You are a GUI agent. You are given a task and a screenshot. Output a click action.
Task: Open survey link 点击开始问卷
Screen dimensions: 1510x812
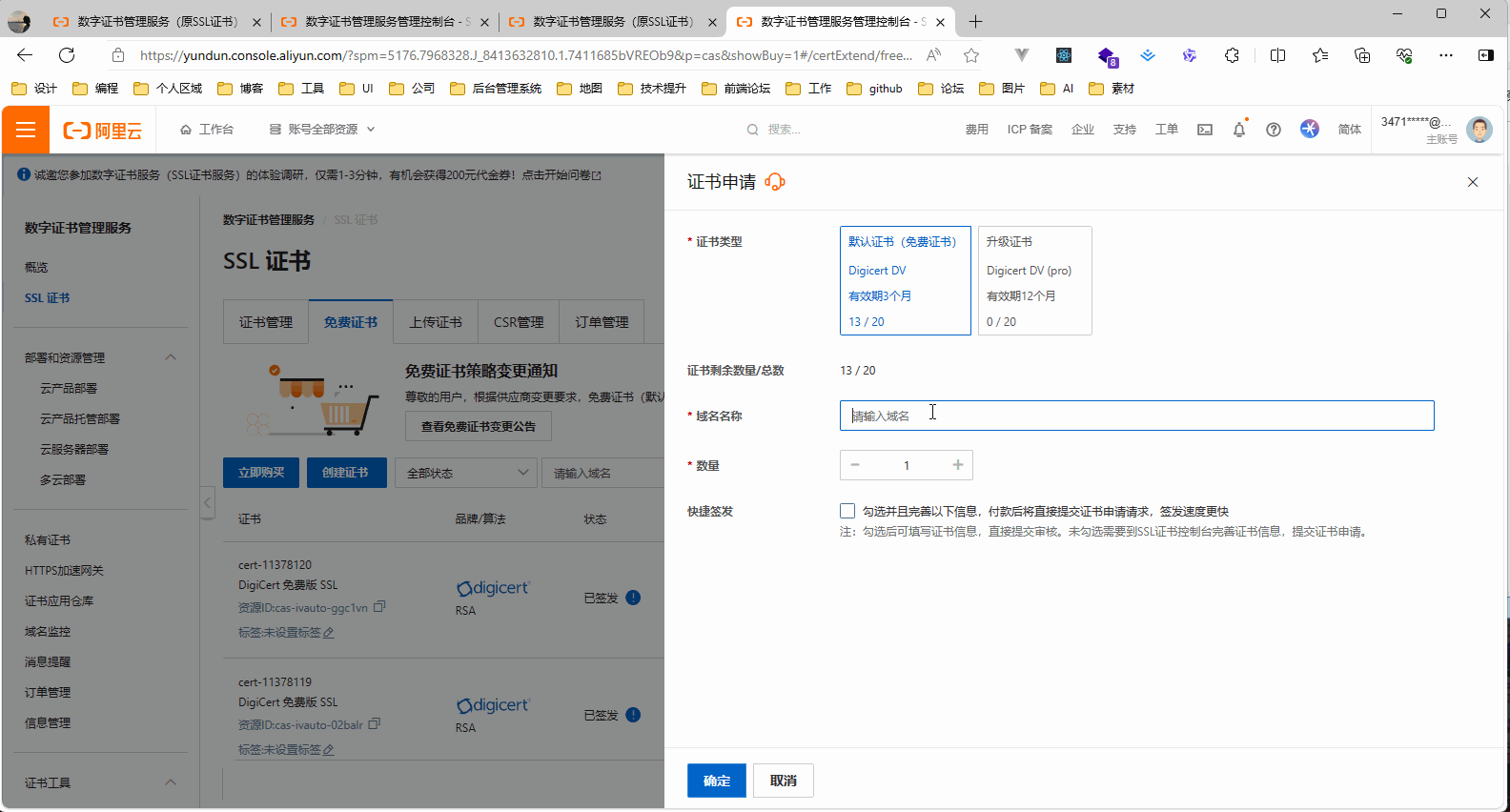(561, 175)
